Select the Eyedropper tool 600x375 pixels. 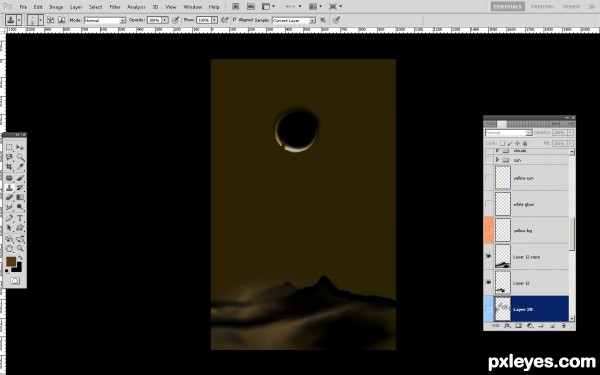pos(20,166)
